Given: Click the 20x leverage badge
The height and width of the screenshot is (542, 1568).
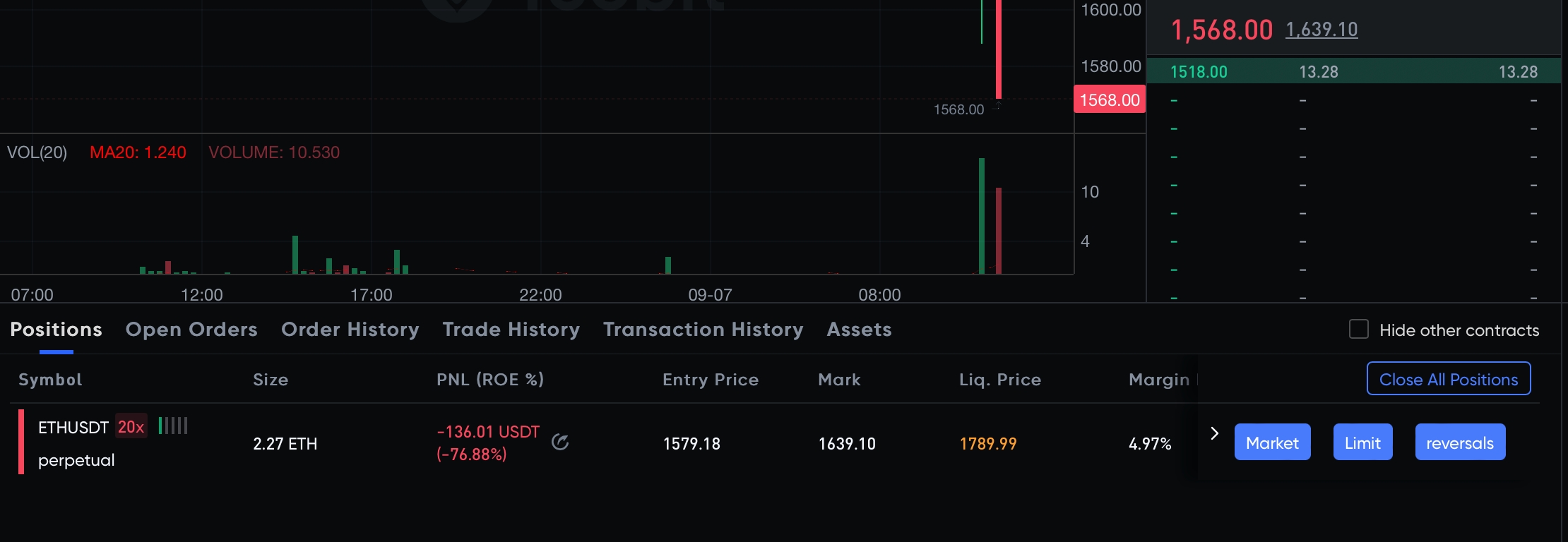Looking at the screenshot, I should [131, 427].
